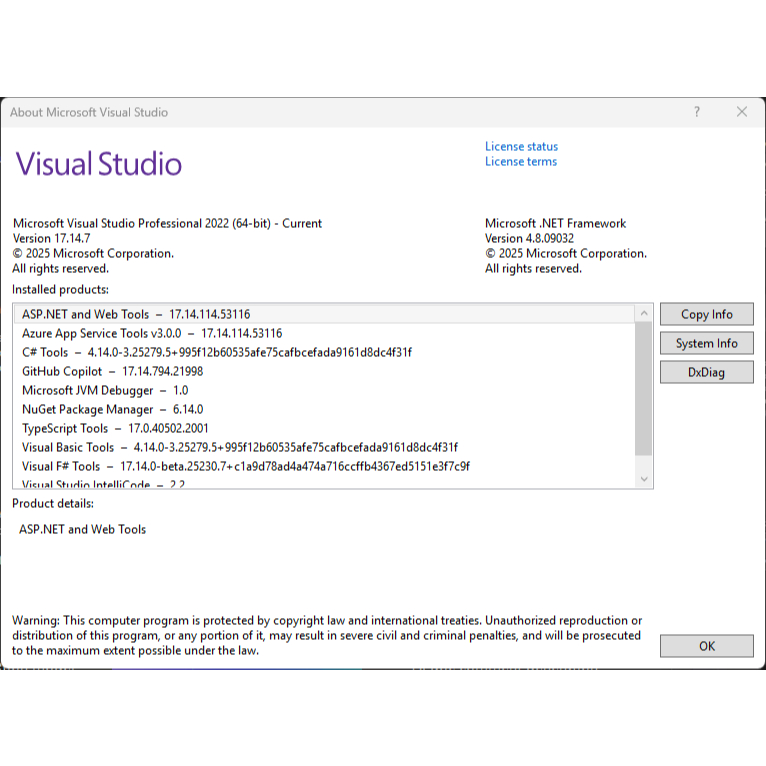Close the About dialog with X
Viewport: 766px width, 766px height.
742,112
